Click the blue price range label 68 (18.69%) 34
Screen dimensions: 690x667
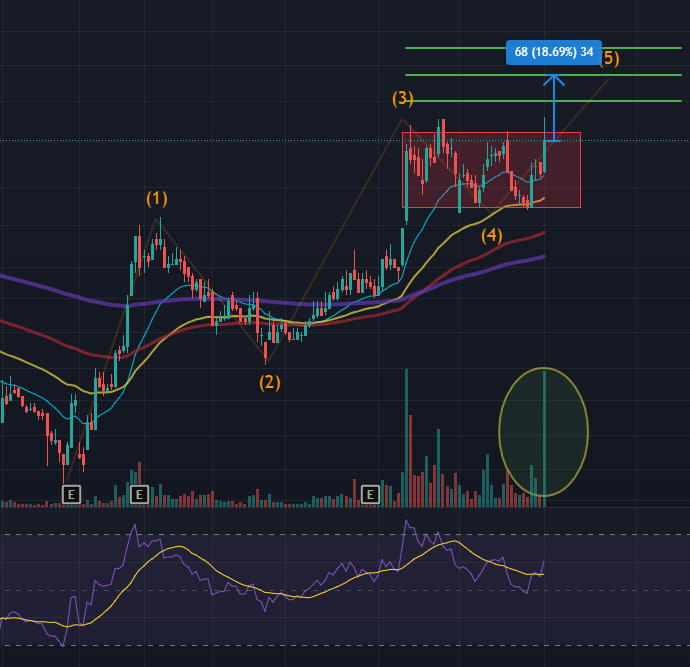554,52
